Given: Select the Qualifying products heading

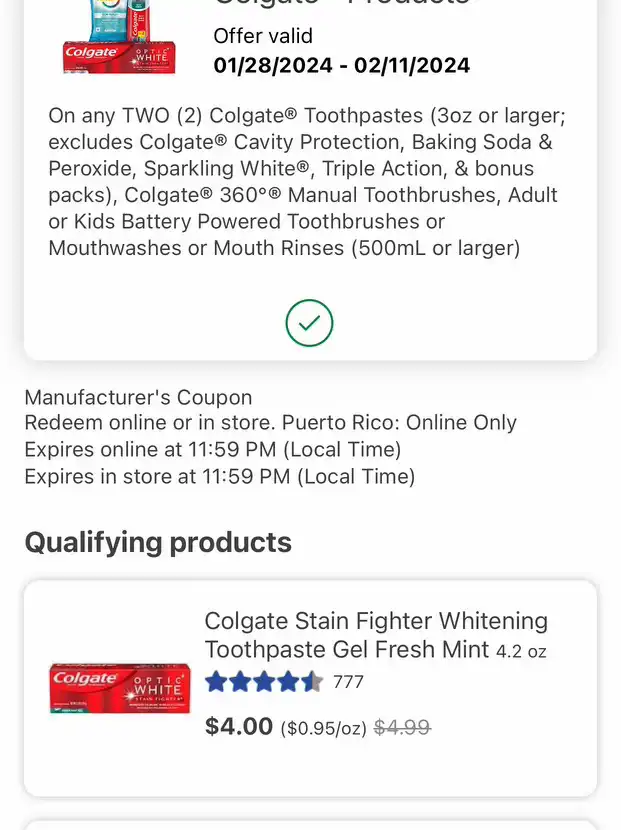Looking at the screenshot, I should pyautogui.click(x=158, y=542).
